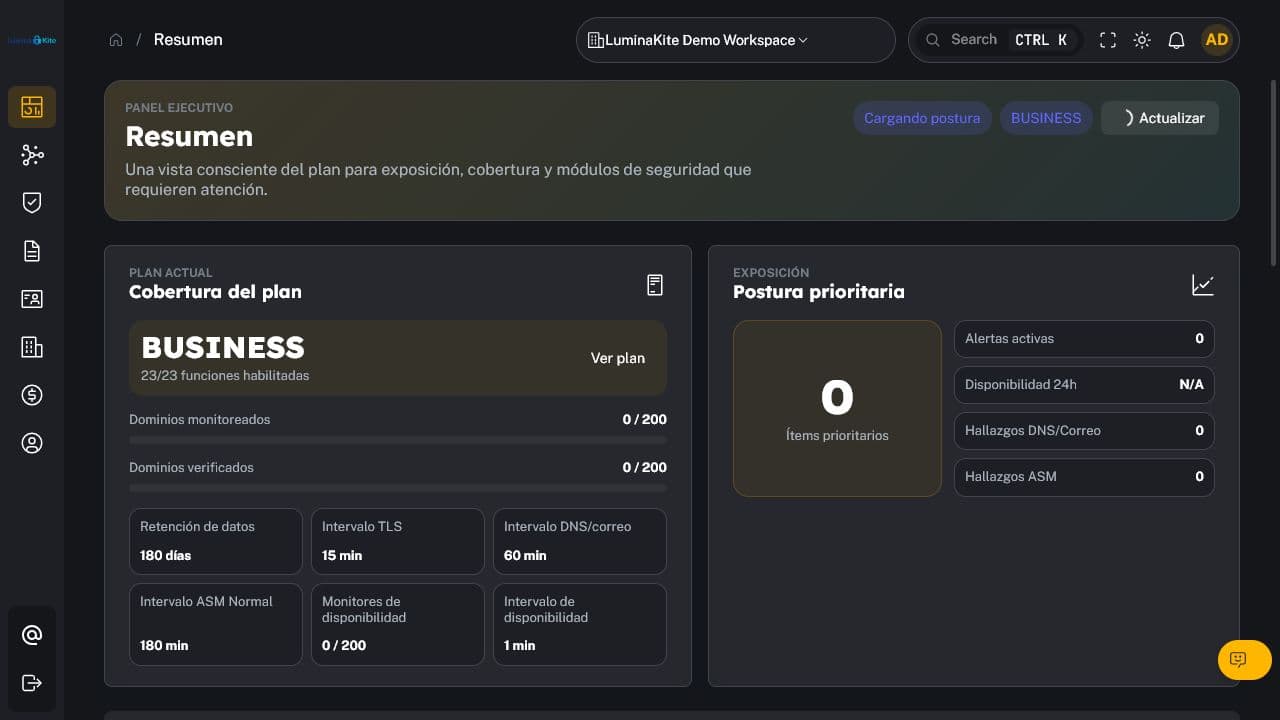This screenshot has width=1280, height=720.
Task: Open the dashboard summary sidebar icon
Action: pyautogui.click(x=32, y=107)
